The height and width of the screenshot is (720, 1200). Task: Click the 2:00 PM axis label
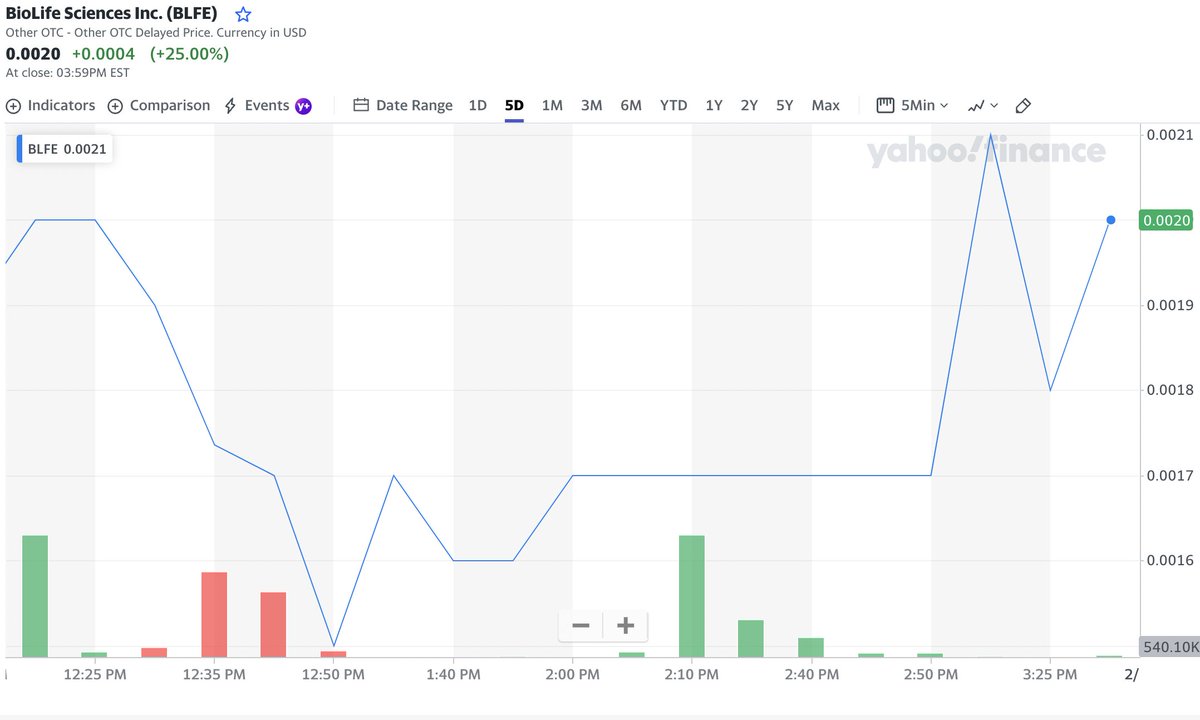coord(573,675)
